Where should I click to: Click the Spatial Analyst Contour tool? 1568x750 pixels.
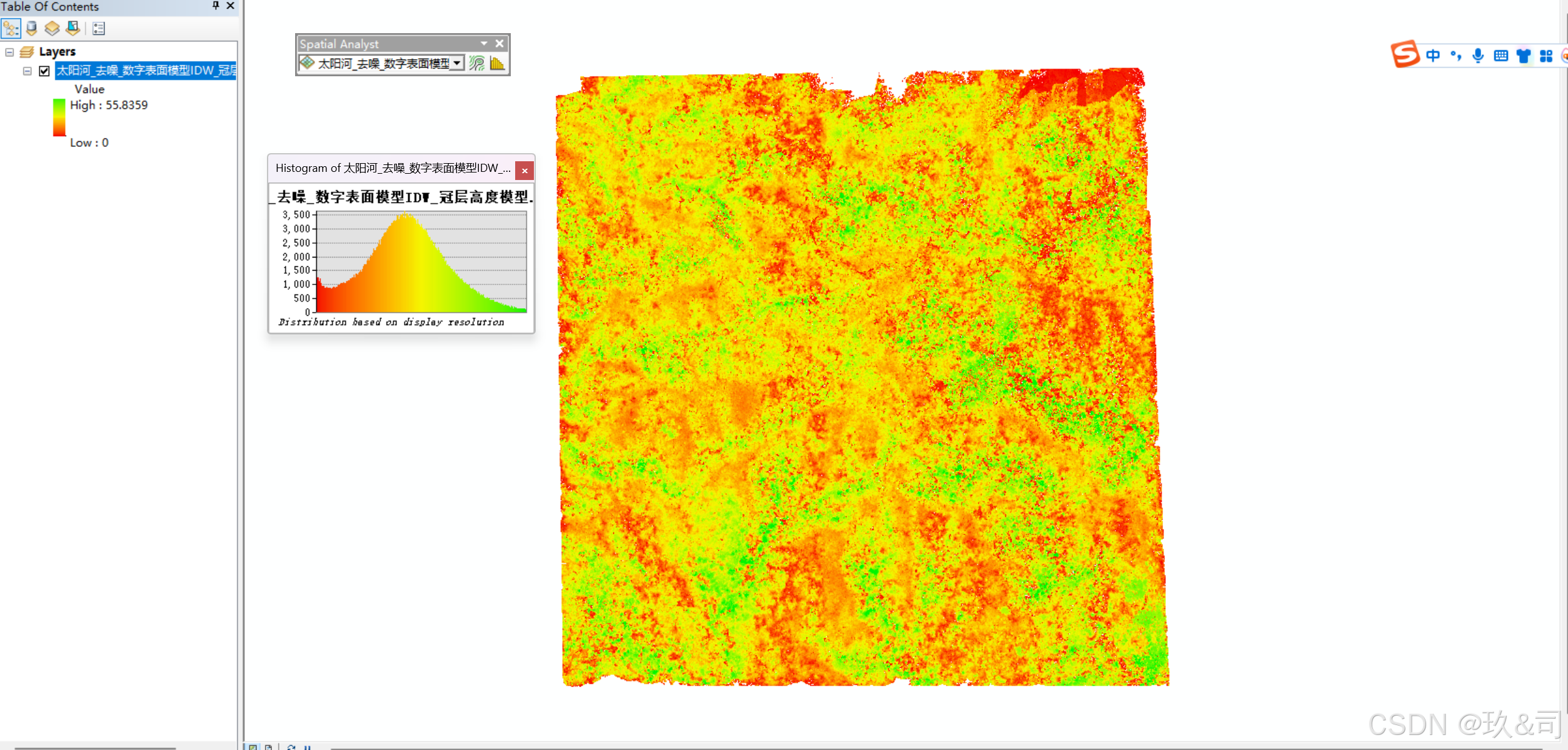[477, 63]
